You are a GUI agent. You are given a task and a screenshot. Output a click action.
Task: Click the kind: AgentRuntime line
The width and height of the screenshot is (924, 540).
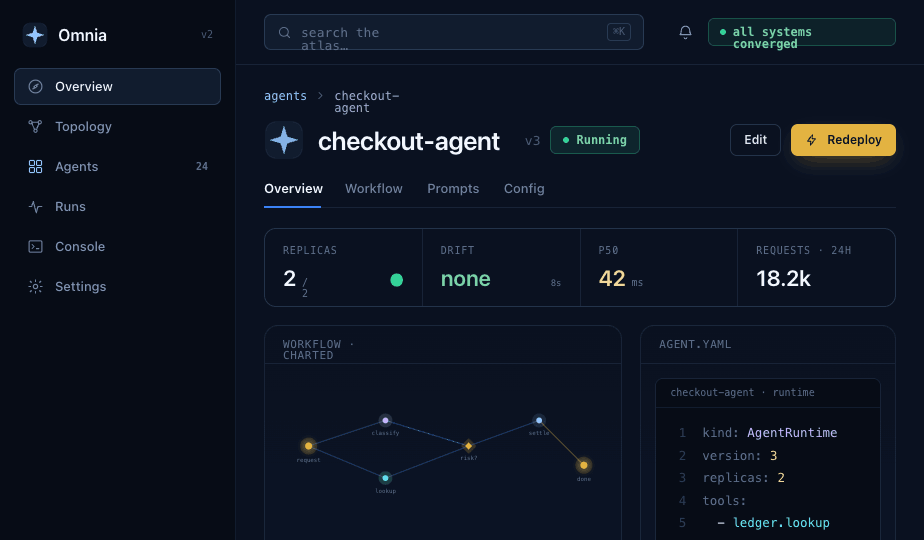(x=769, y=433)
